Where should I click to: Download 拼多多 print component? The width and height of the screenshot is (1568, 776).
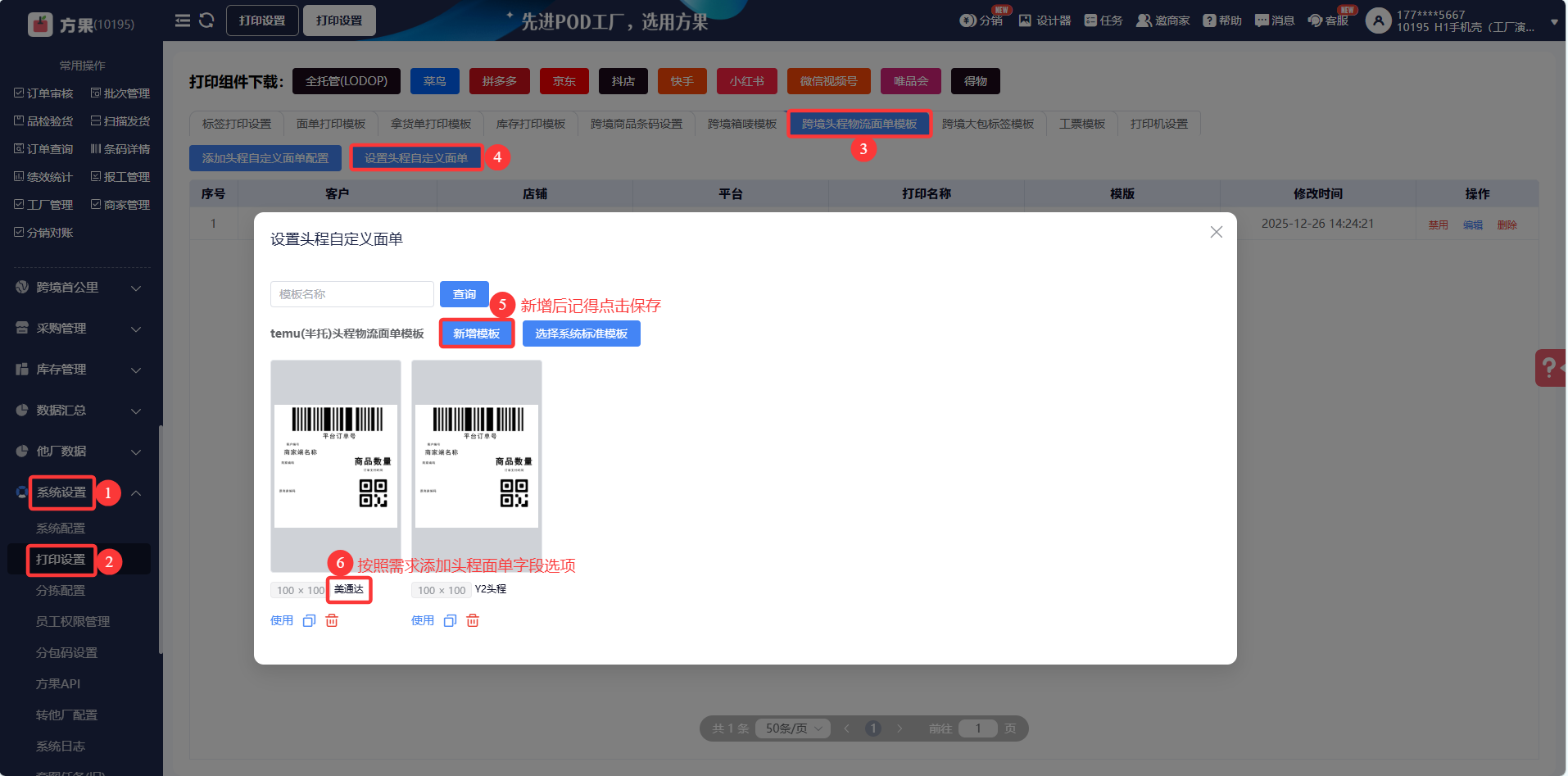pyautogui.click(x=500, y=81)
